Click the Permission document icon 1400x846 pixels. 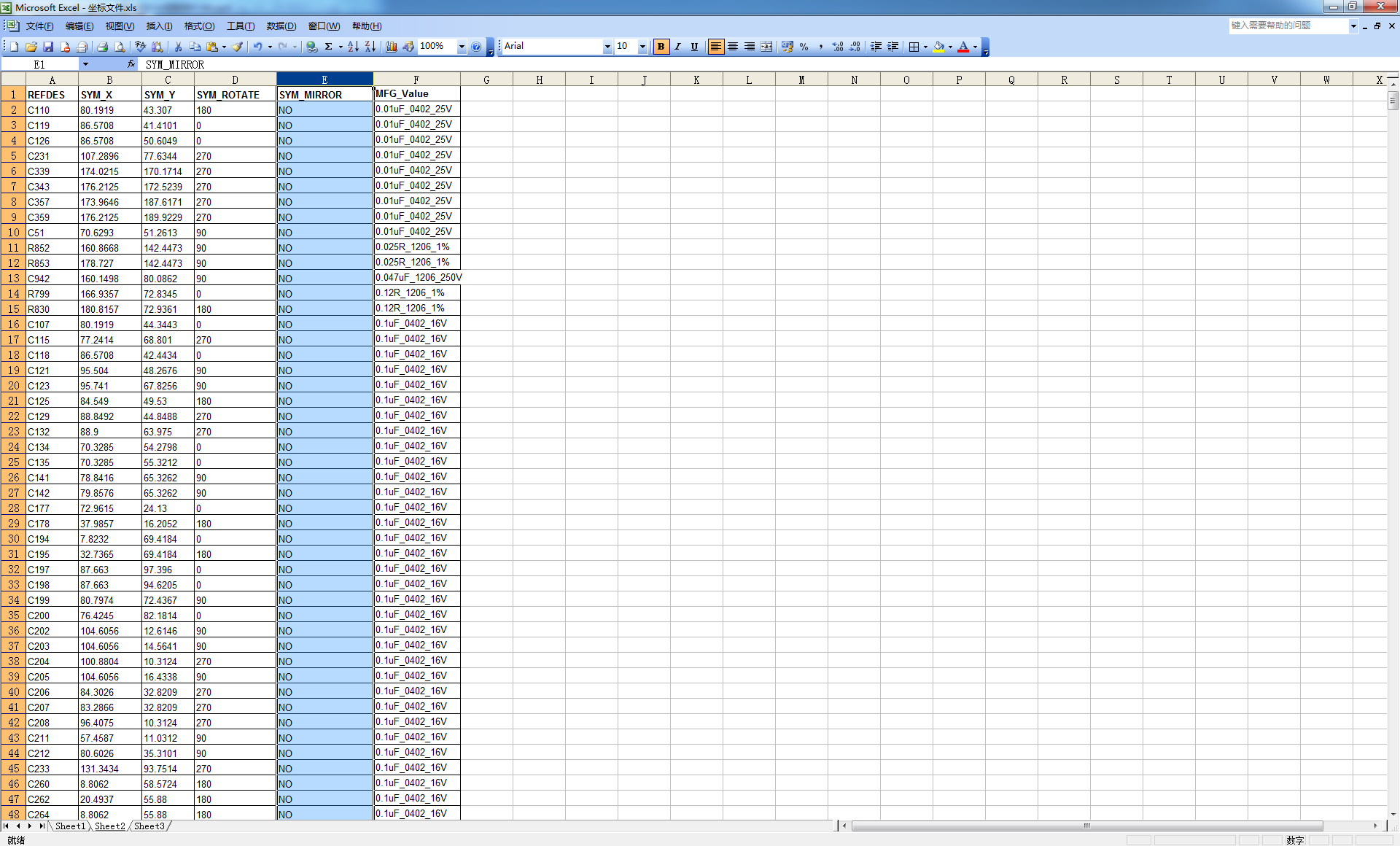point(65,47)
